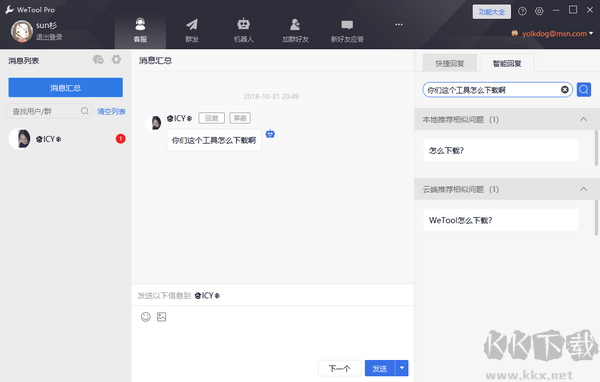Collapse the 云端推荐相似问题 section
This screenshot has width=600, height=382.
point(583,189)
